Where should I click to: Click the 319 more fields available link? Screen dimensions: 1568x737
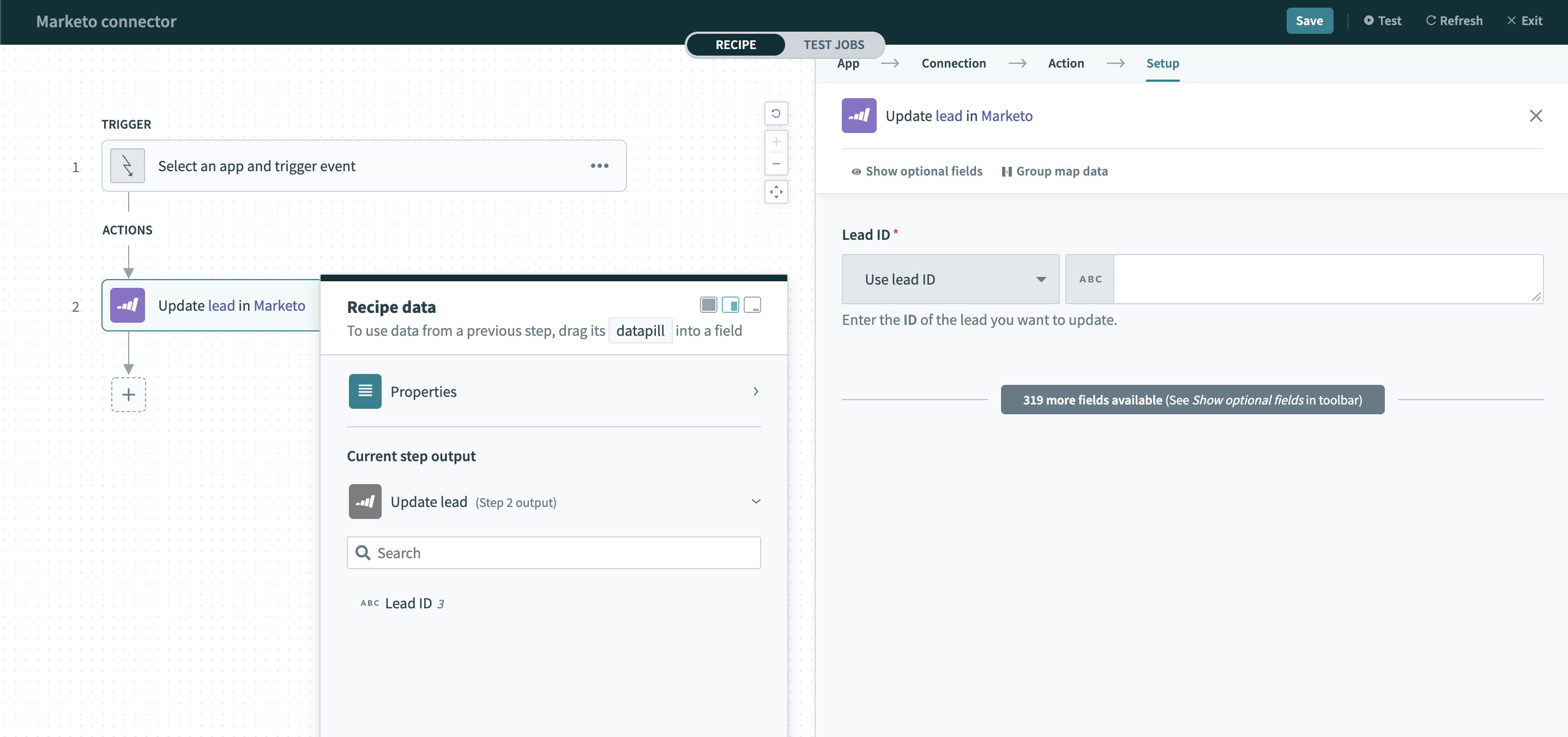click(x=1192, y=399)
